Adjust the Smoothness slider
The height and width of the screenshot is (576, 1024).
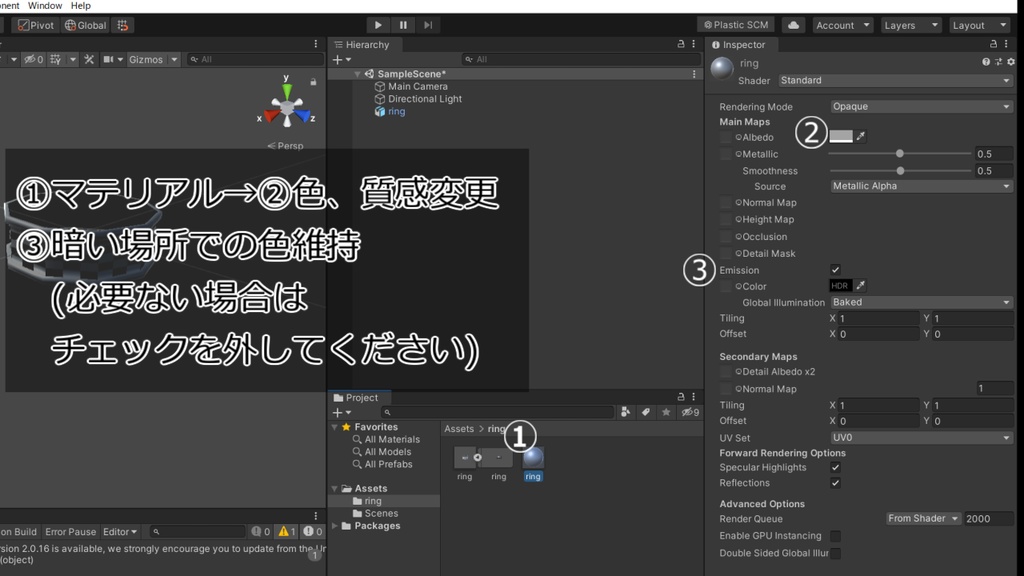click(900, 170)
